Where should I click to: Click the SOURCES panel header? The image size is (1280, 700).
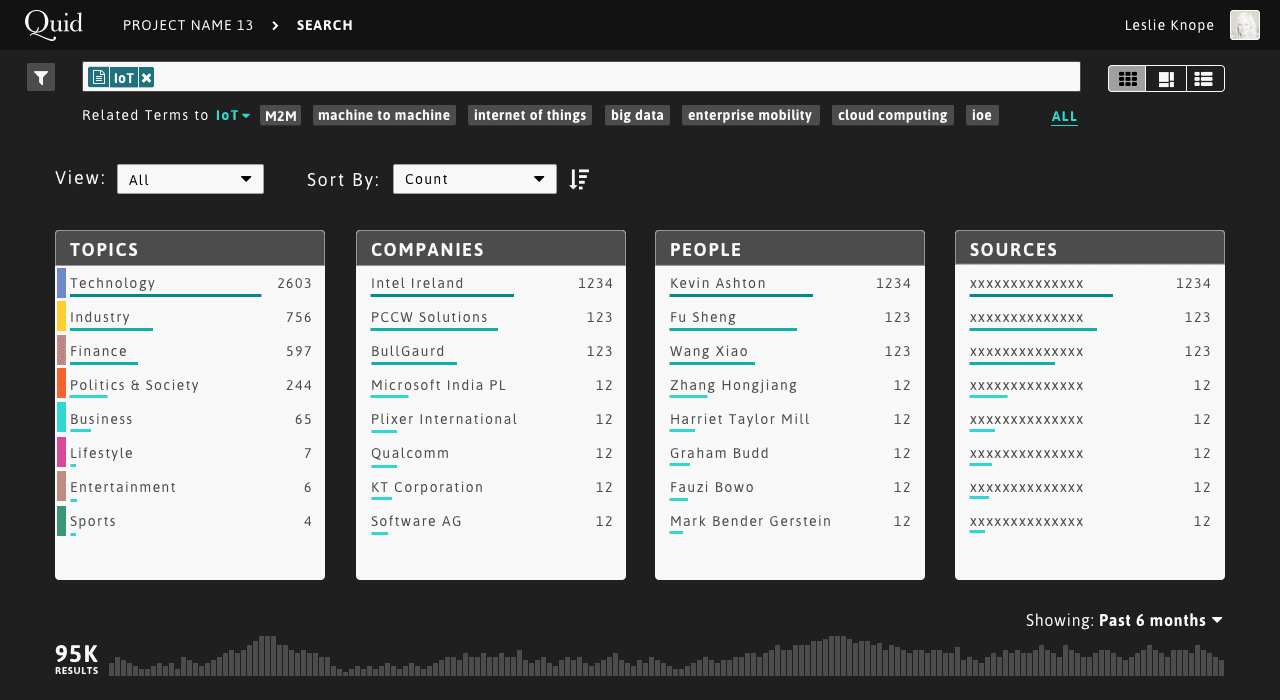point(1090,248)
